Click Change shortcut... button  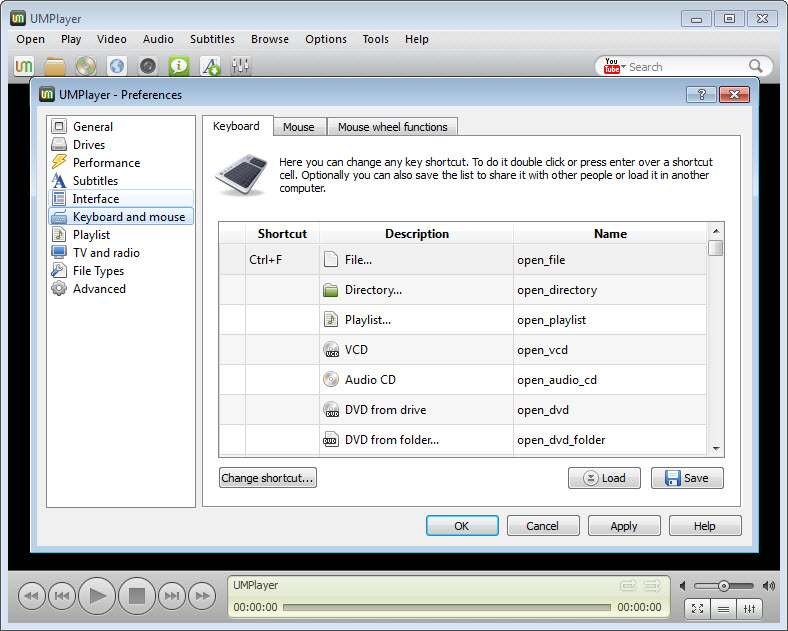pos(267,478)
